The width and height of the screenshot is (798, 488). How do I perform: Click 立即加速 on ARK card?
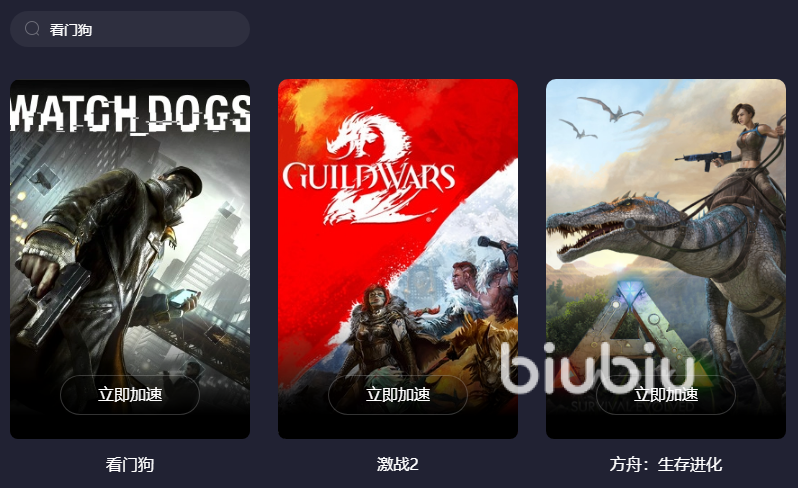[x=666, y=394]
